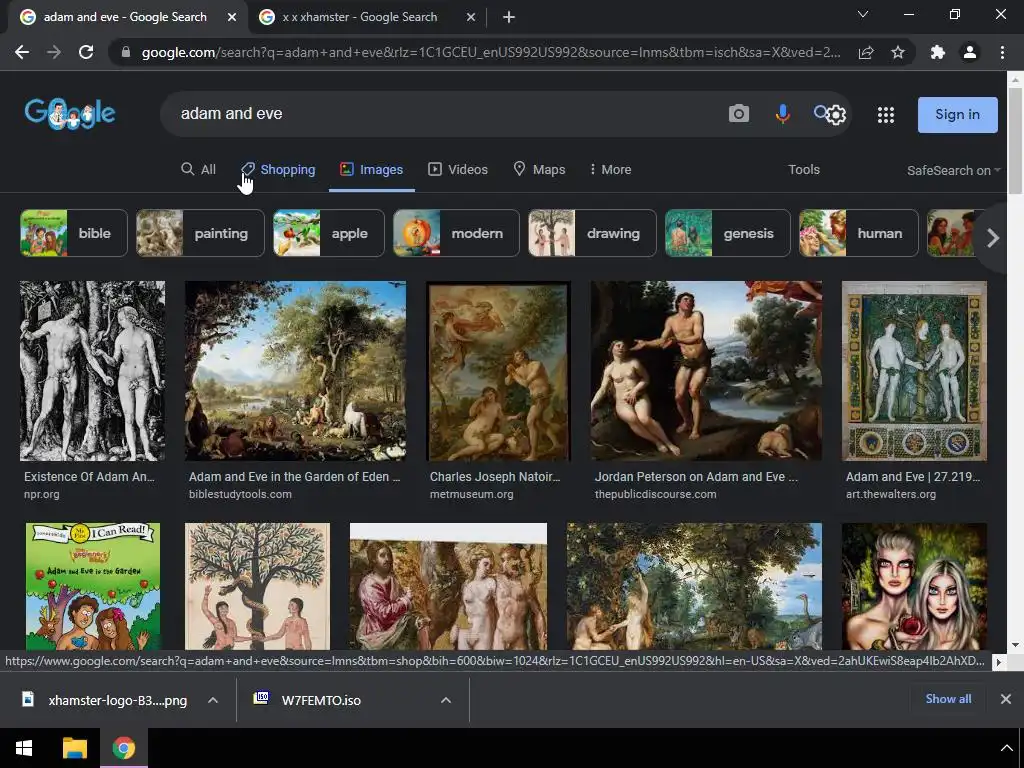Image resolution: width=1024 pixels, height=768 pixels.
Task: Open the Jordan Peterson article thumbnail
Action: point(706,371)
